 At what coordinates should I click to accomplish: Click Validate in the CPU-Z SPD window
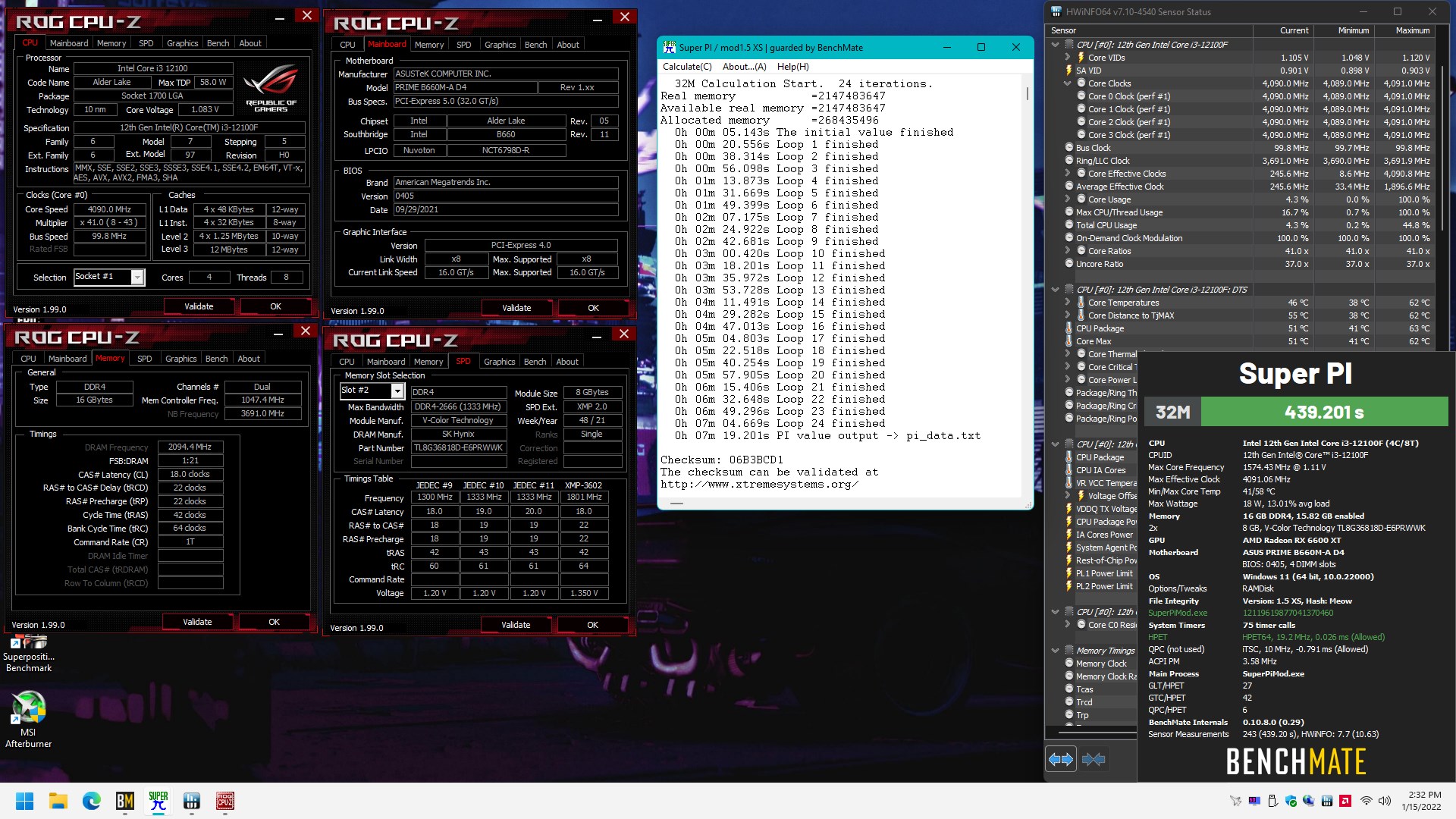[516, 625]
